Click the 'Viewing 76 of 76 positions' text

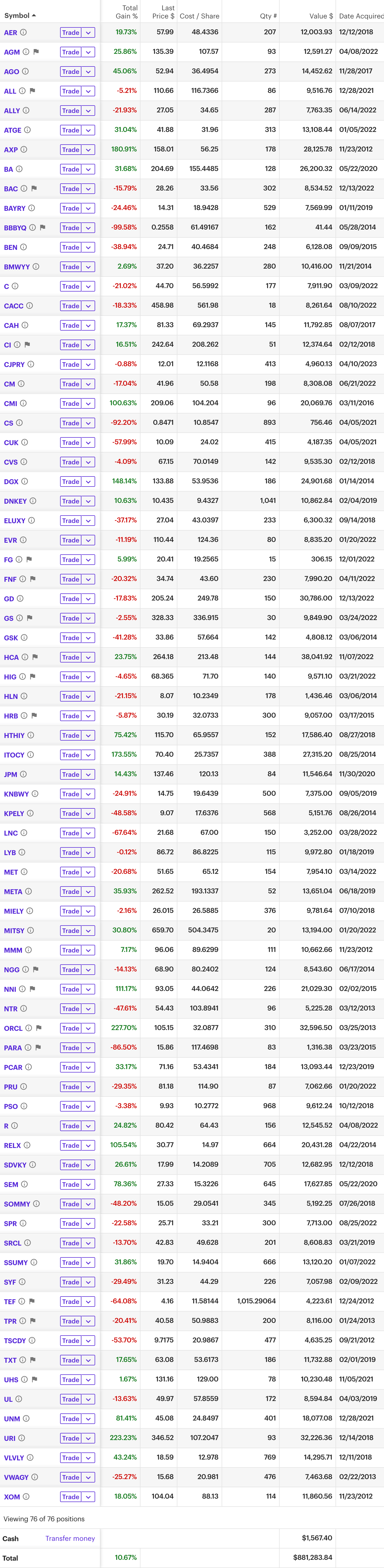[44, 1519]
